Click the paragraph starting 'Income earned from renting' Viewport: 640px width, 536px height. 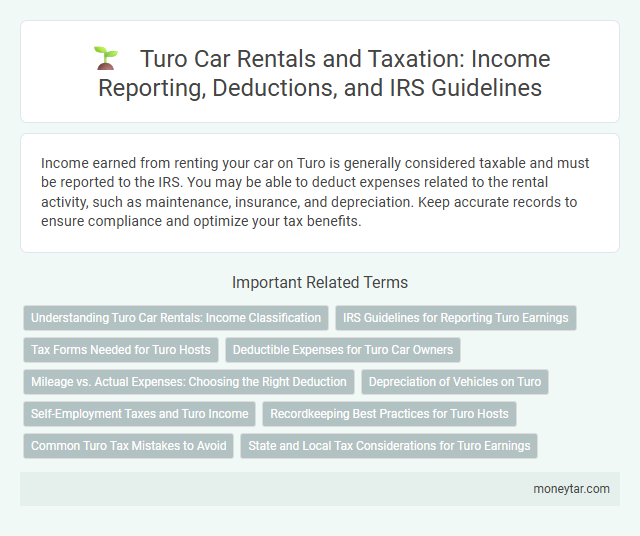point(315,192)
